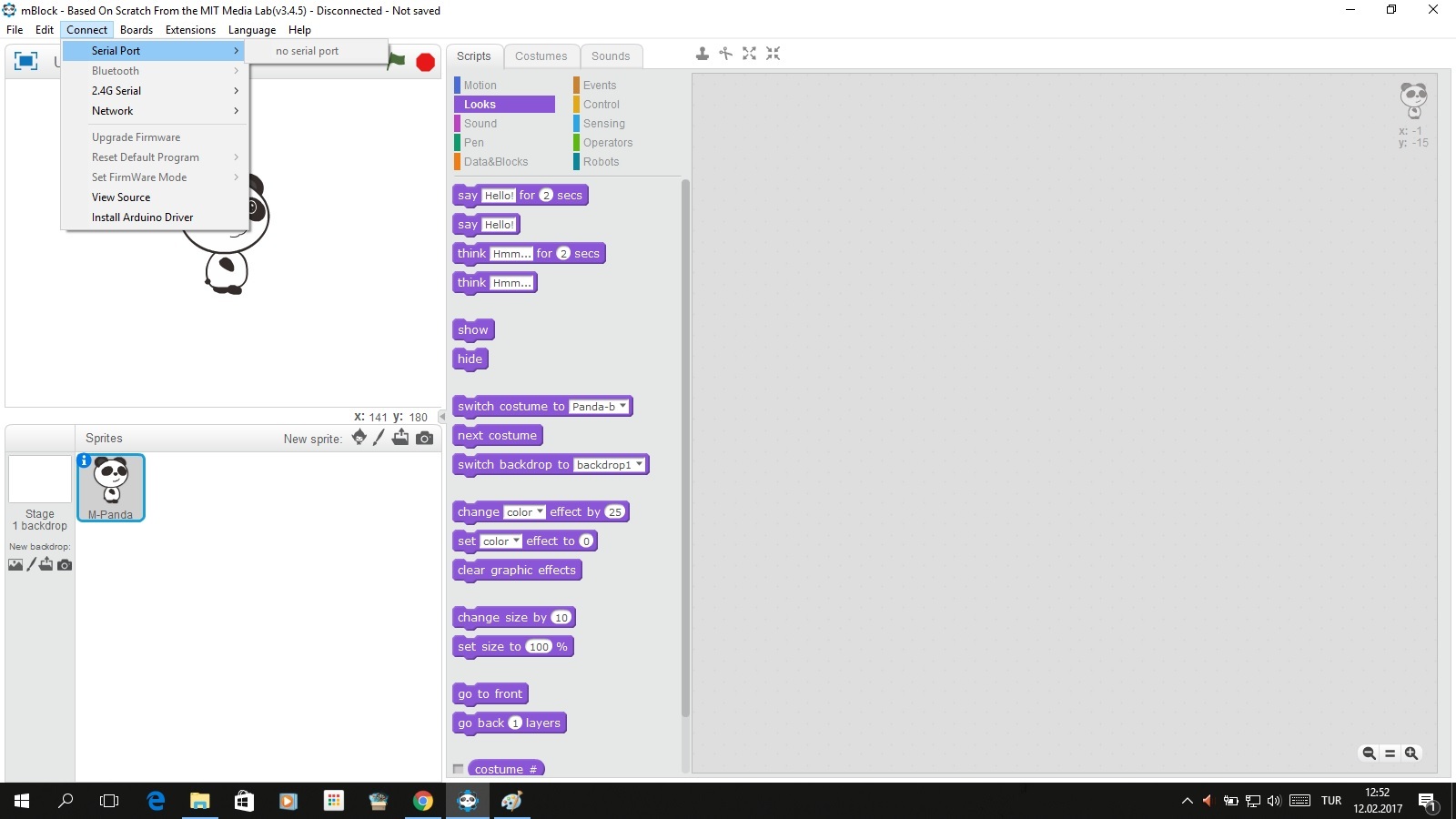Zoom in the scripts area

coord(1411,753)
